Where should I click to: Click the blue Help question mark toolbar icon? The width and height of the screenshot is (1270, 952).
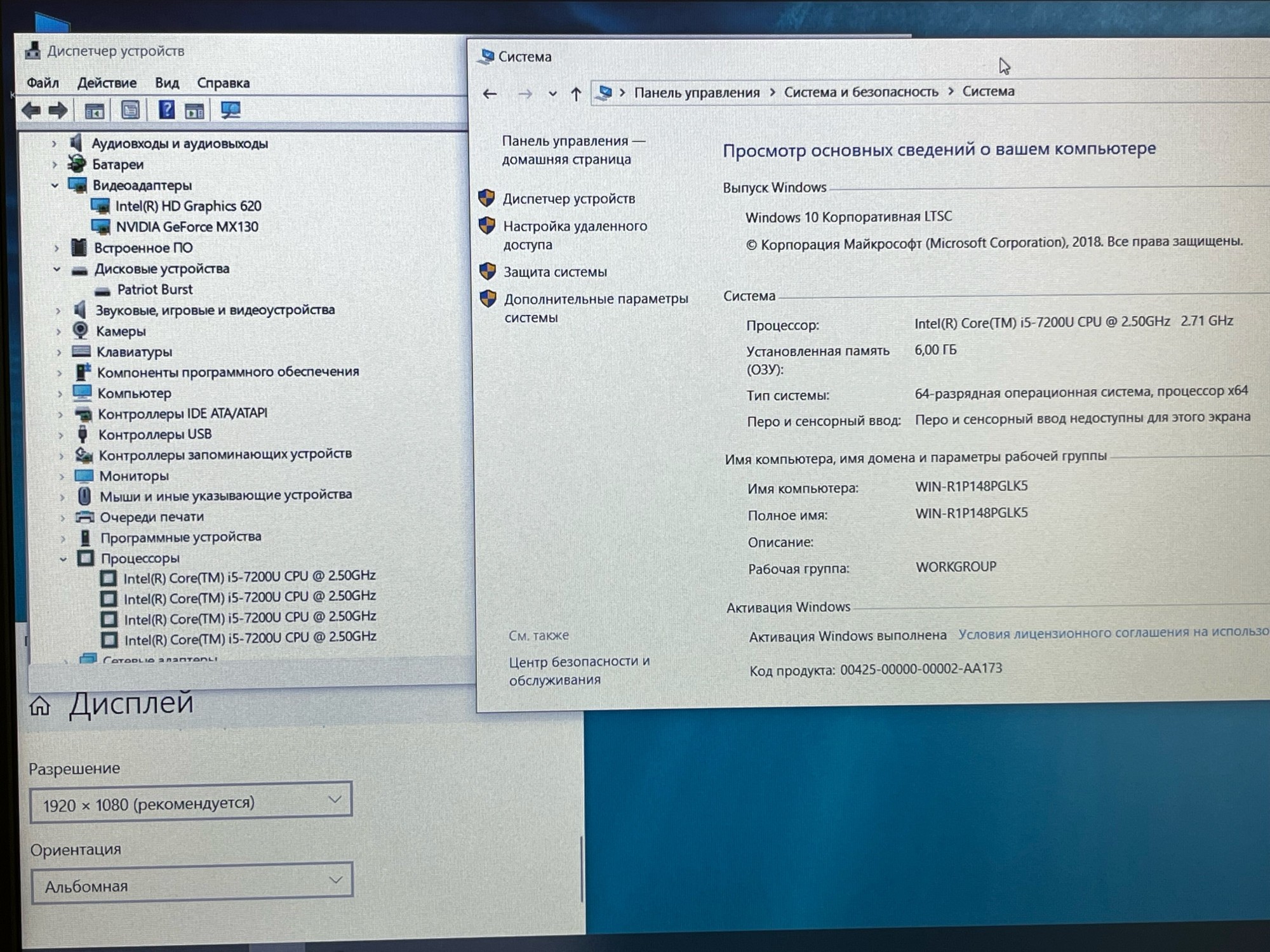tap(166, 110)
